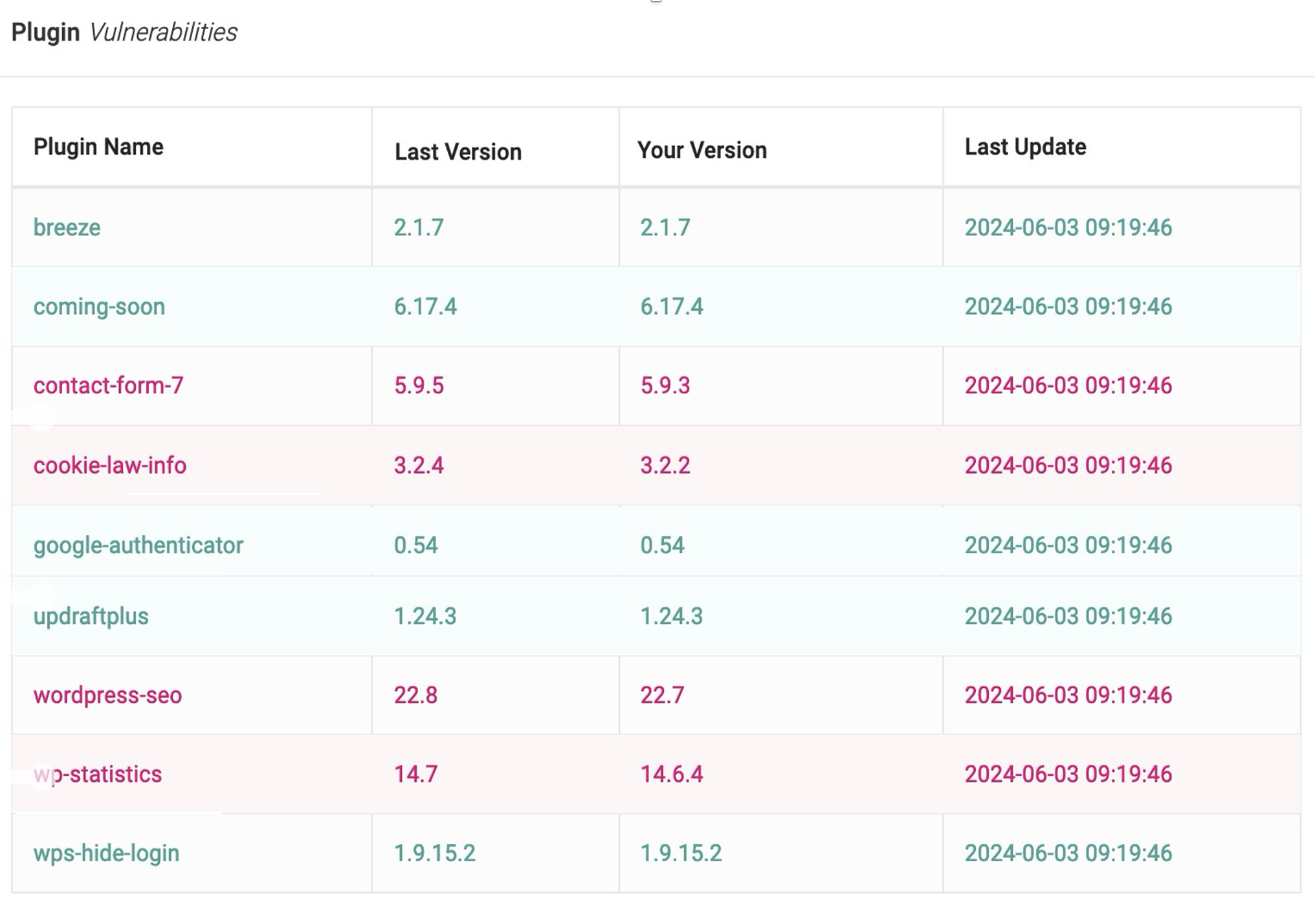Click your version 3.2.2 of cookie-law-info
The image size is (1315, 924).
pos(665,465)
